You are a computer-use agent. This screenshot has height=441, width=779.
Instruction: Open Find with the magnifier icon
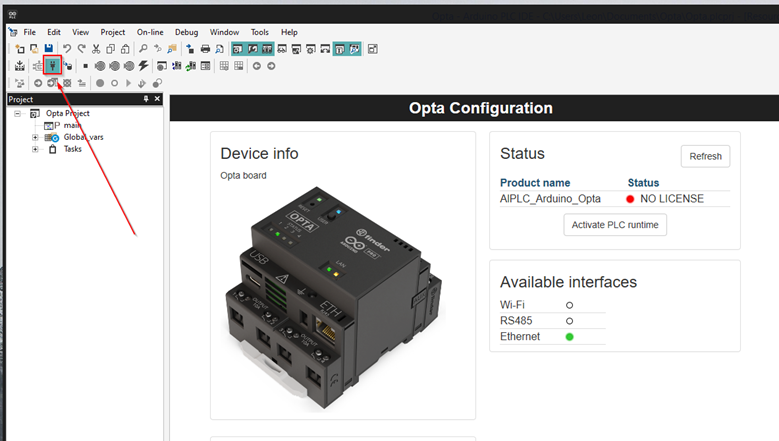pos(143,49)
